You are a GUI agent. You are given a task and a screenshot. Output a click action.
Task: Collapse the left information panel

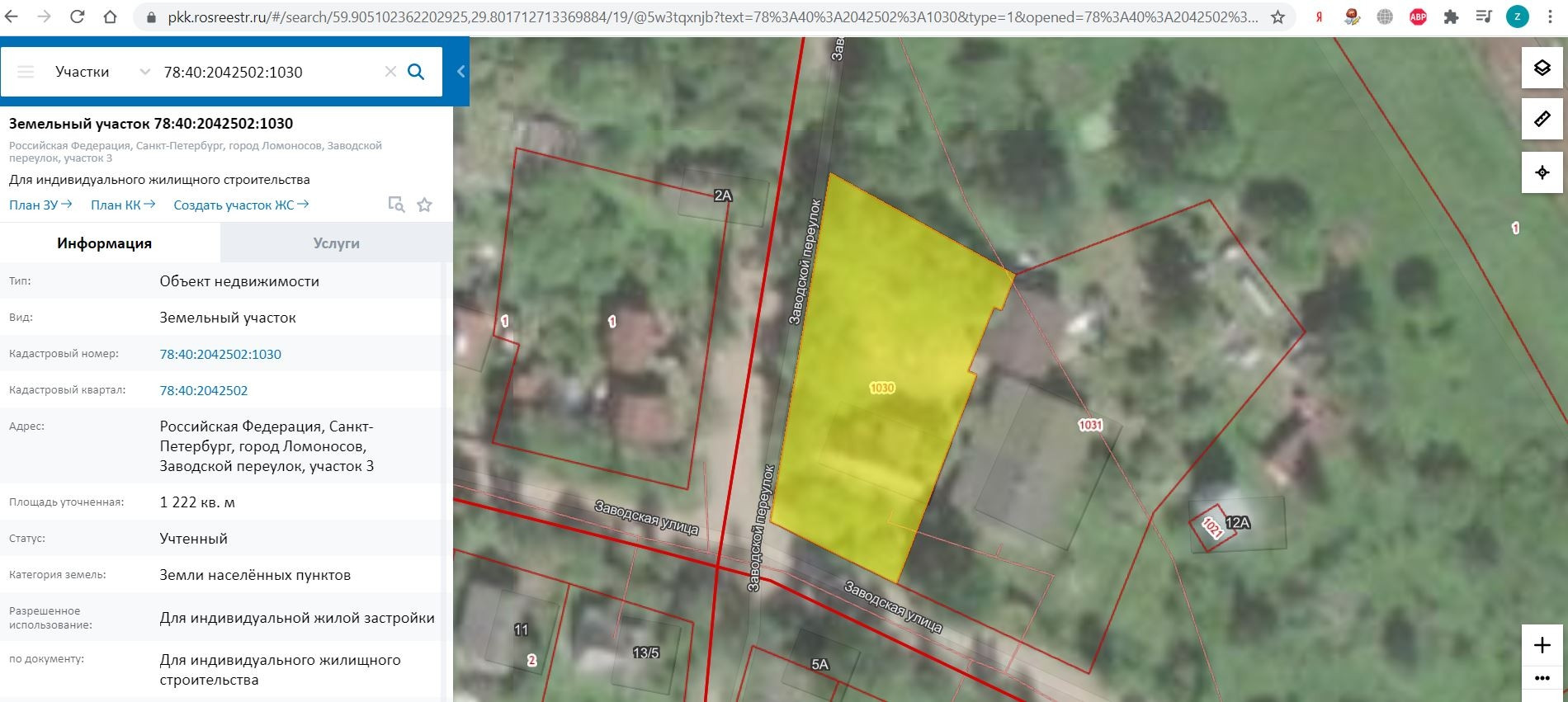pos(460,72)
